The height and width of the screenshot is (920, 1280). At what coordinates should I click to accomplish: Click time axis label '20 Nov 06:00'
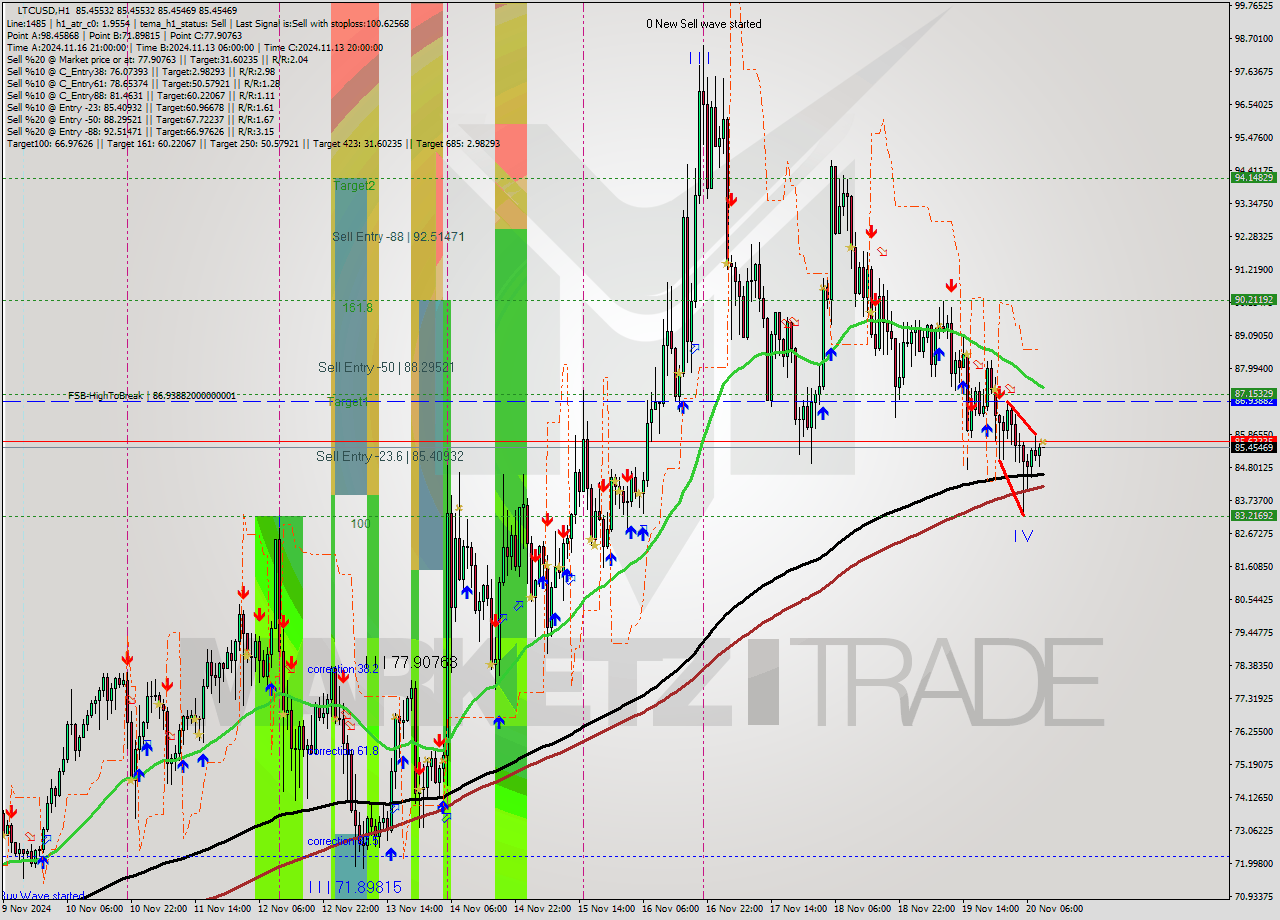tap(1055, 909)
